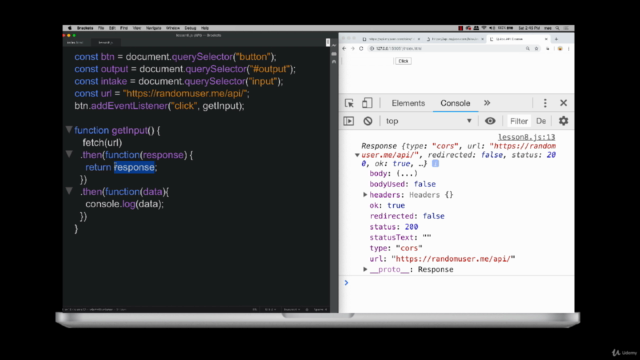
Task: Switch to the Elements tab in DevTools
Action: (408, 103)
